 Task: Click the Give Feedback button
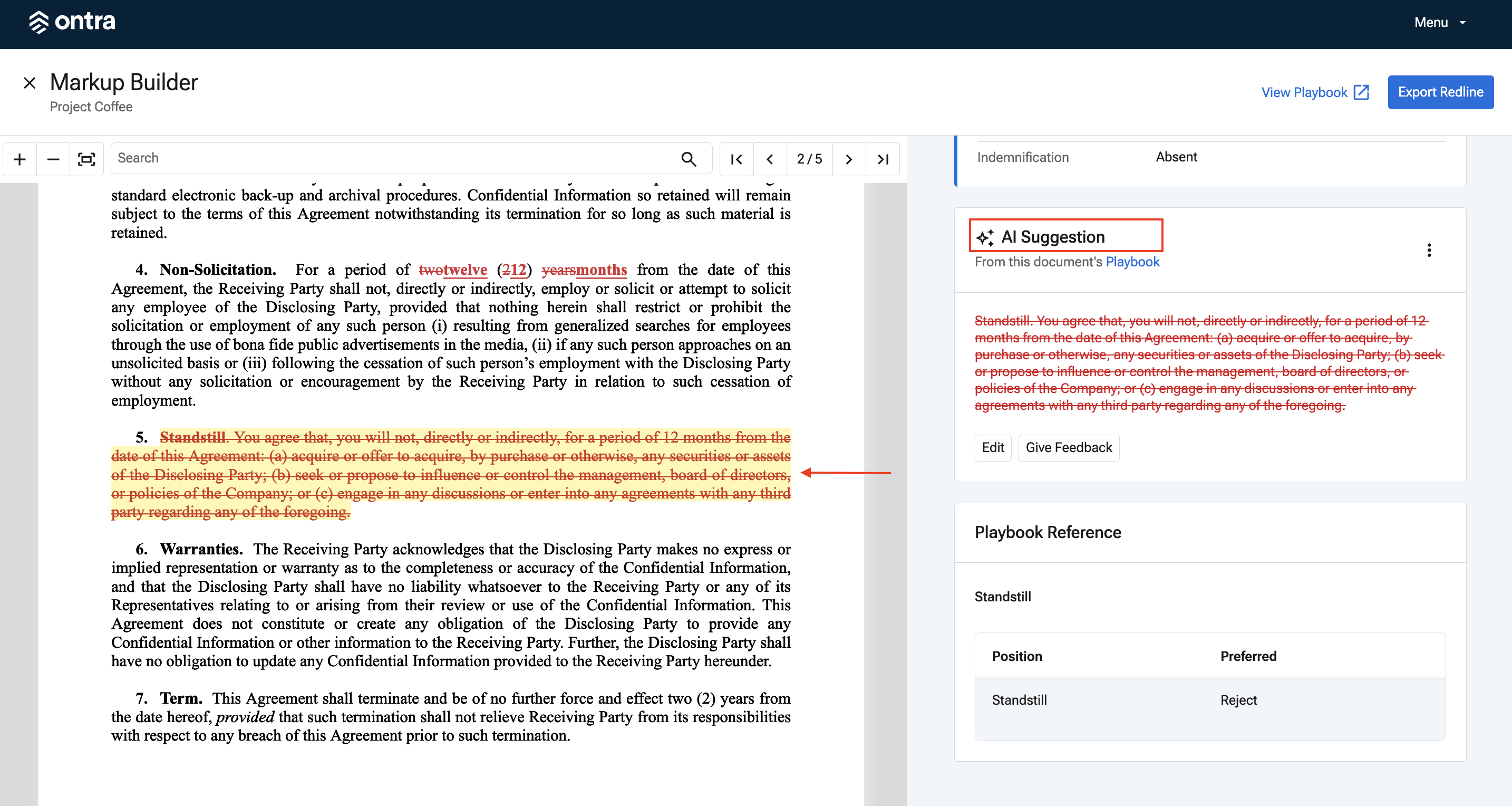[1069, 448]
